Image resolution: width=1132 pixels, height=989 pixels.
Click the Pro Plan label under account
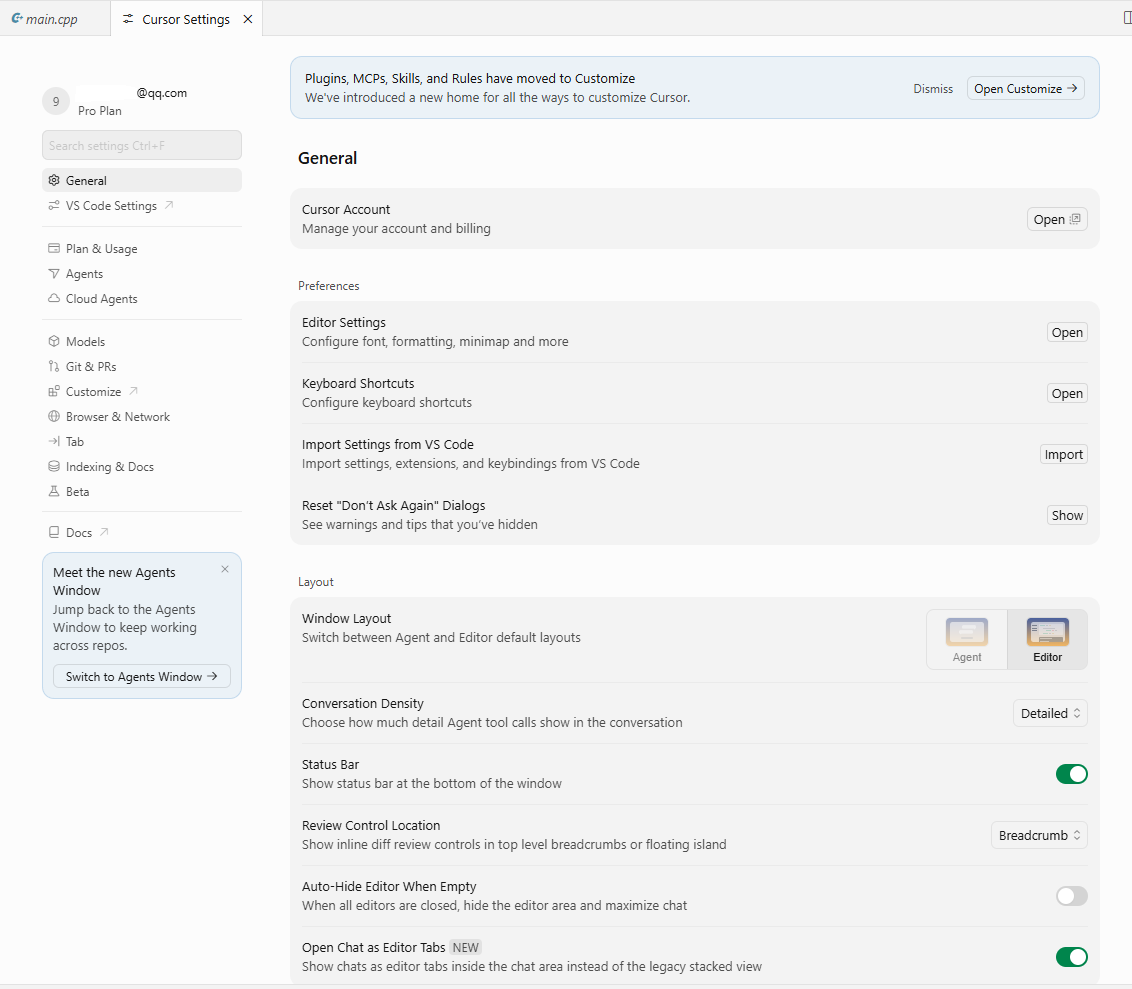100,110
